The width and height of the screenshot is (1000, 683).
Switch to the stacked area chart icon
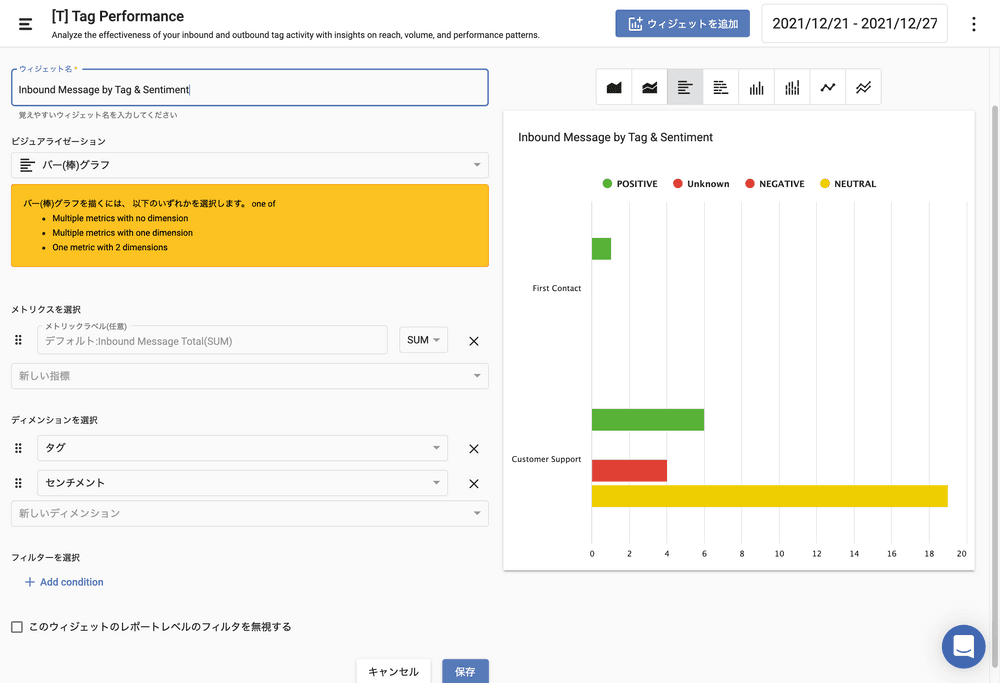point(650,88)
